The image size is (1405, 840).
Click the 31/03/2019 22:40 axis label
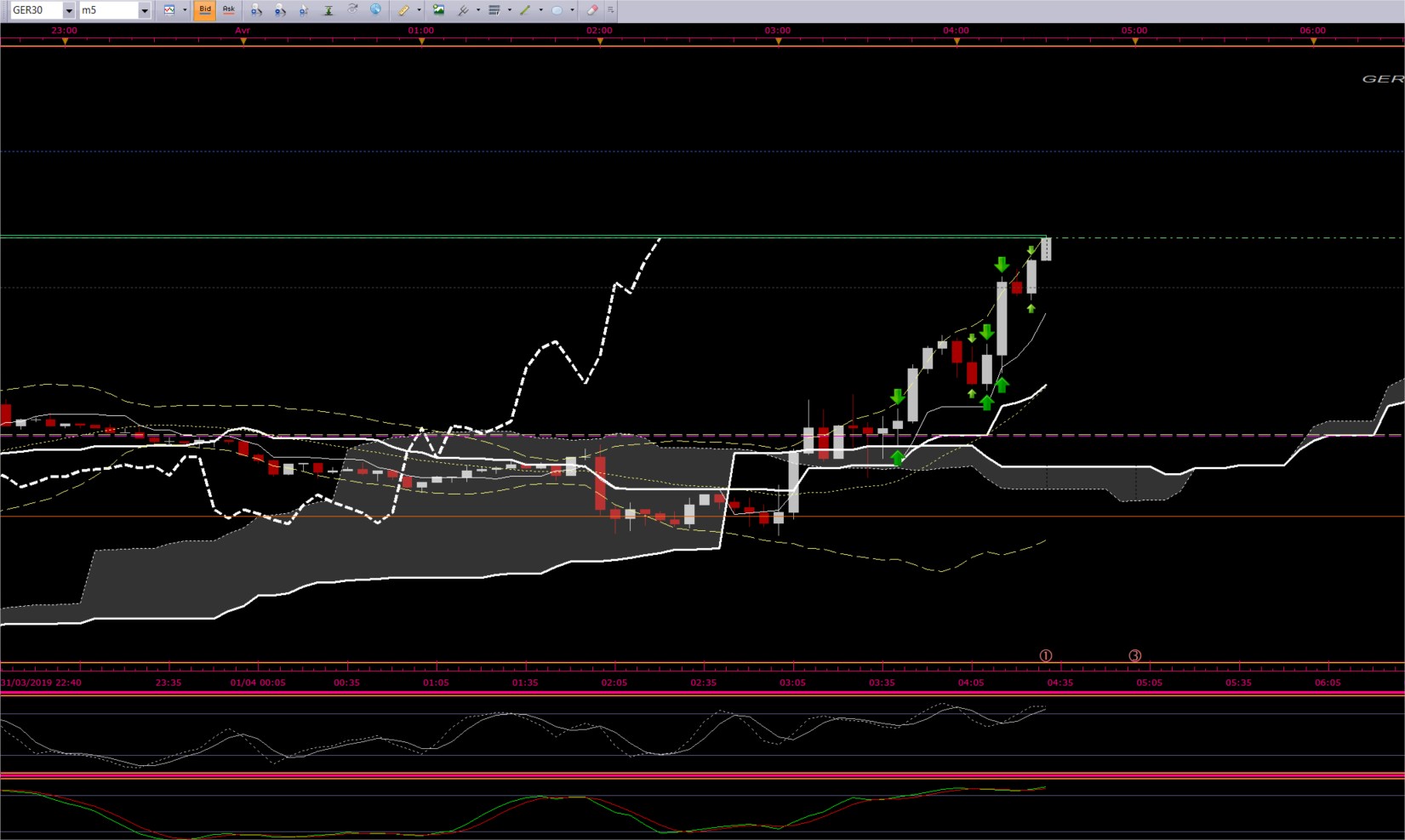[41, 683]
